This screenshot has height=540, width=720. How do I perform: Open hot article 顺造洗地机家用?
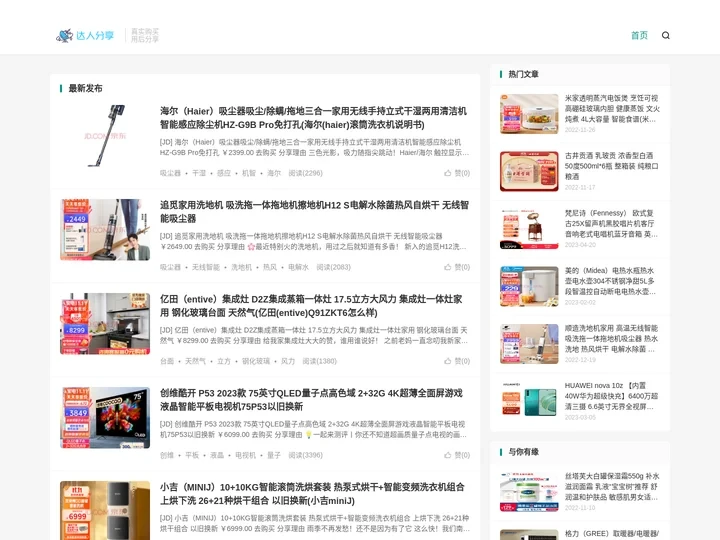pyautogui.click(x=611, y=338)
